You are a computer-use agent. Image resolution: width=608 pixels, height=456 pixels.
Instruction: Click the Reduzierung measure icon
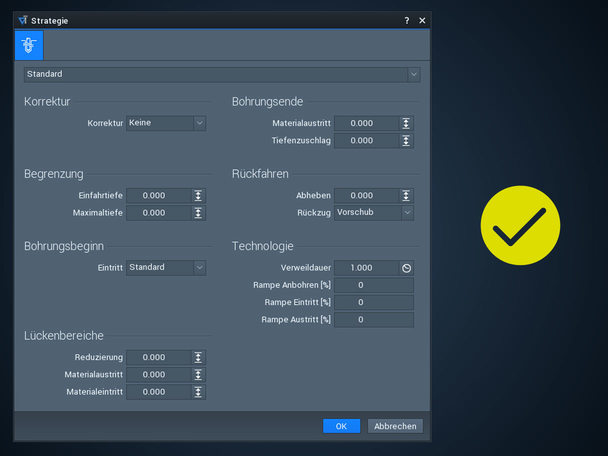tap(198, 358)
